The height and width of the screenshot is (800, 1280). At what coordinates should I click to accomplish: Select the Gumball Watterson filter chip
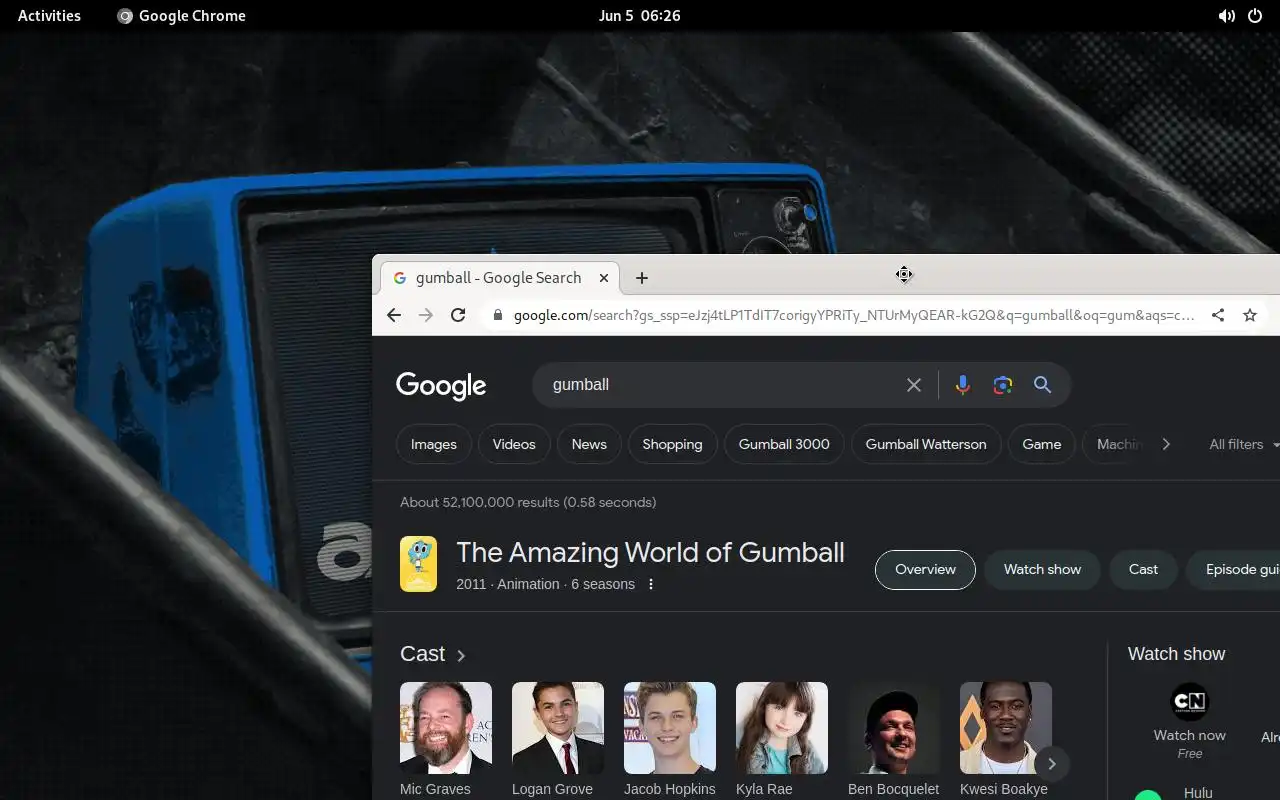pos(926,444)
